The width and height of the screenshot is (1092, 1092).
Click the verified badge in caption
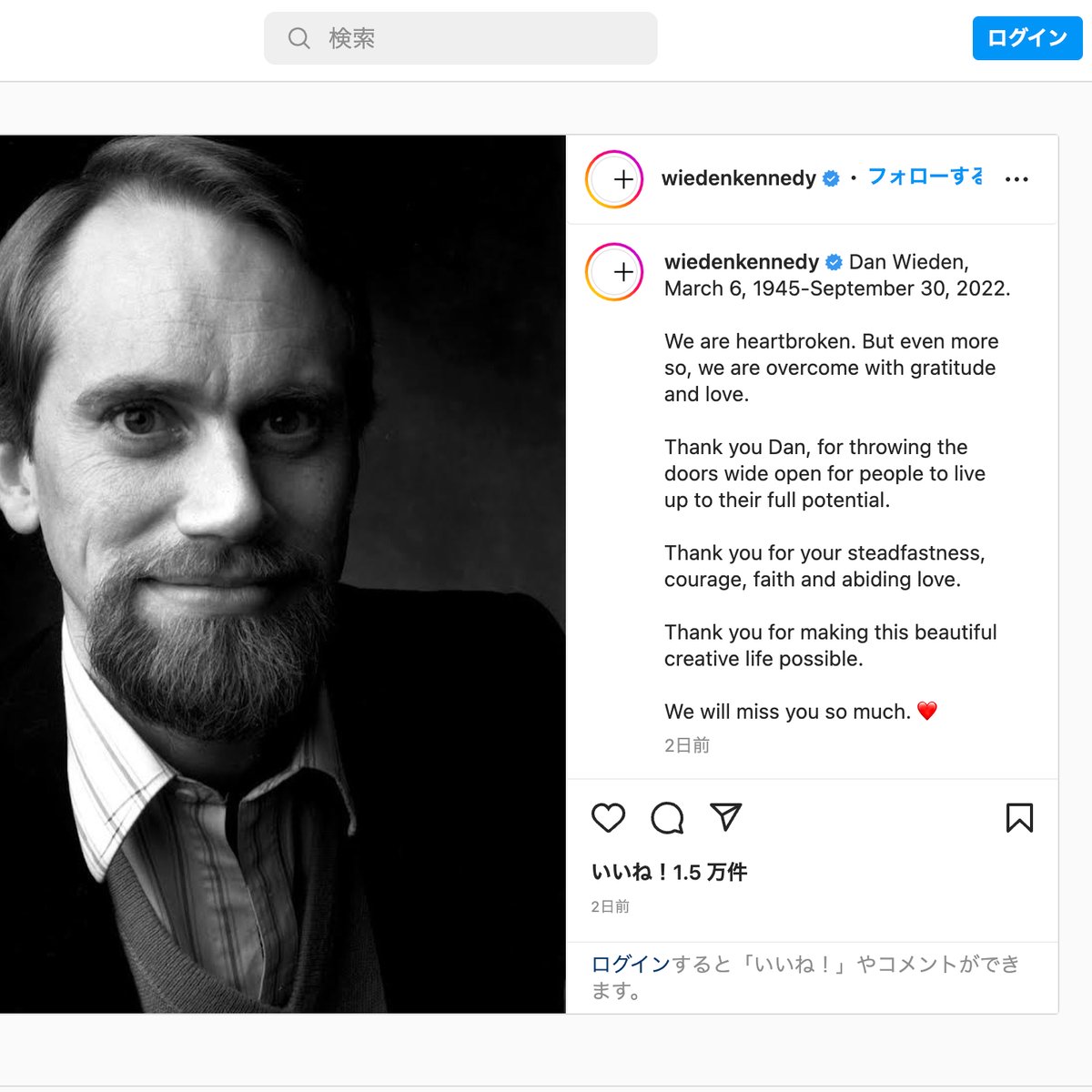point(834,263)
